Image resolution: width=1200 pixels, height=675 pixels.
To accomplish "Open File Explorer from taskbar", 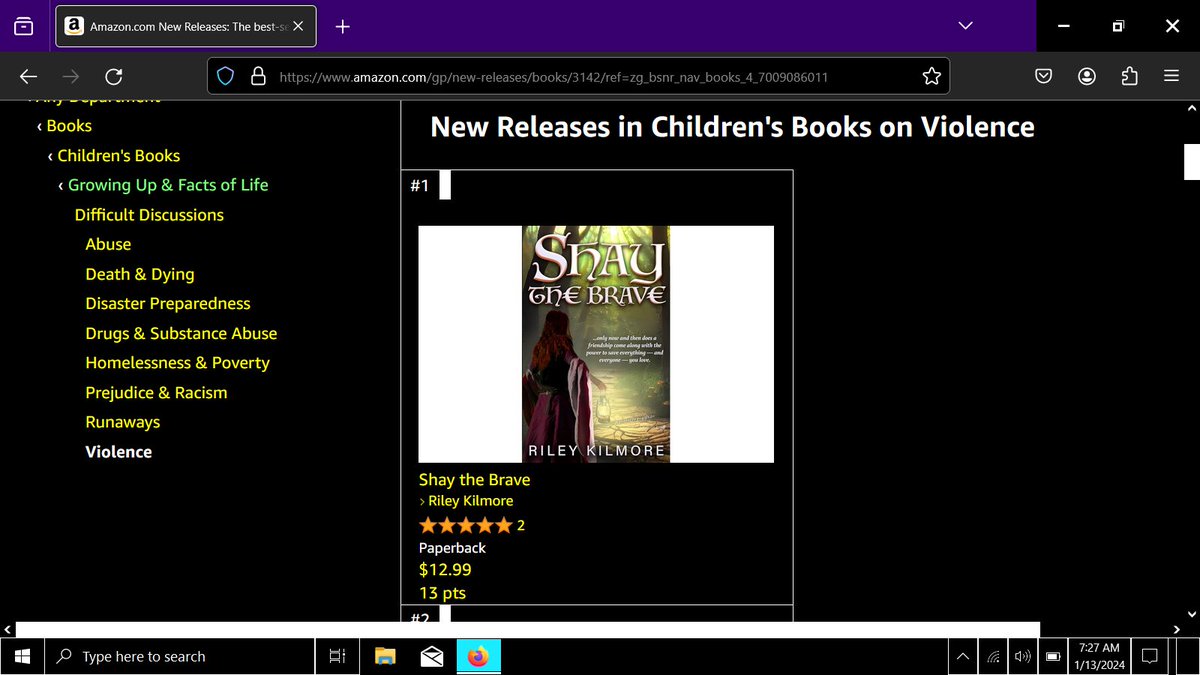I will pyautogui.click(x=385, y=657).
